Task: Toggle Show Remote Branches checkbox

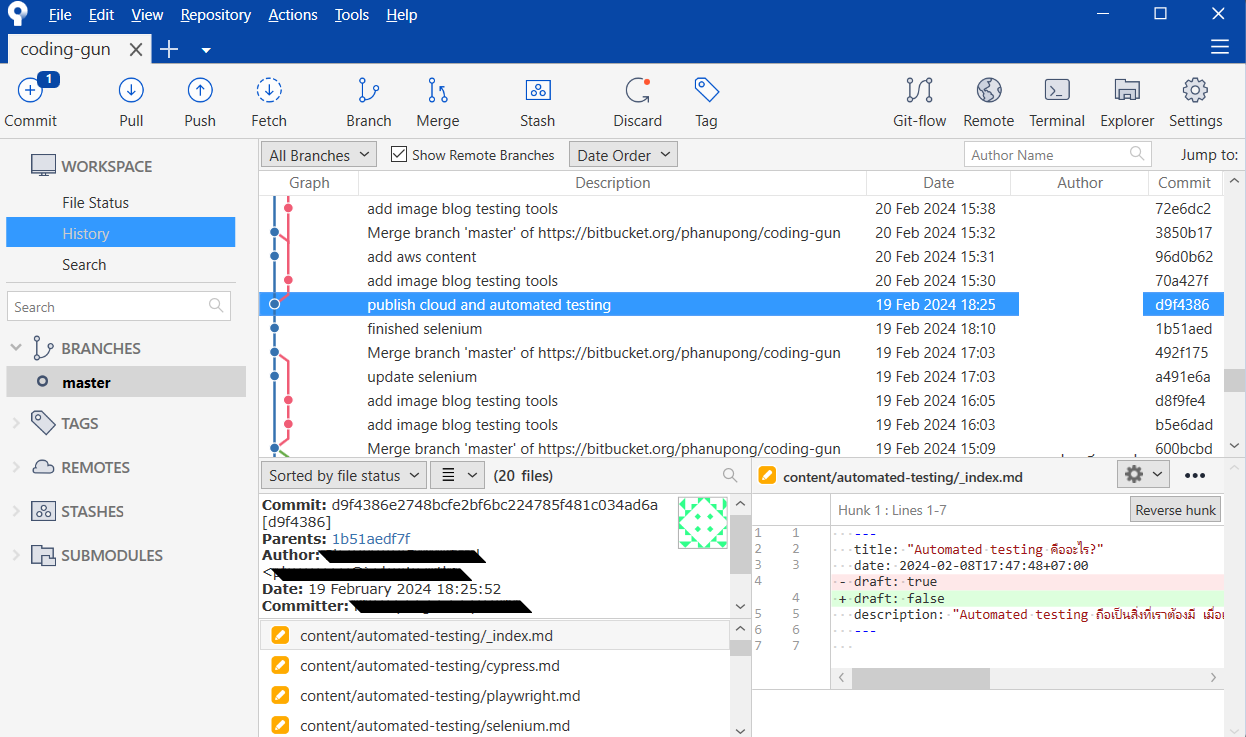Action: [x=399, y=155]
